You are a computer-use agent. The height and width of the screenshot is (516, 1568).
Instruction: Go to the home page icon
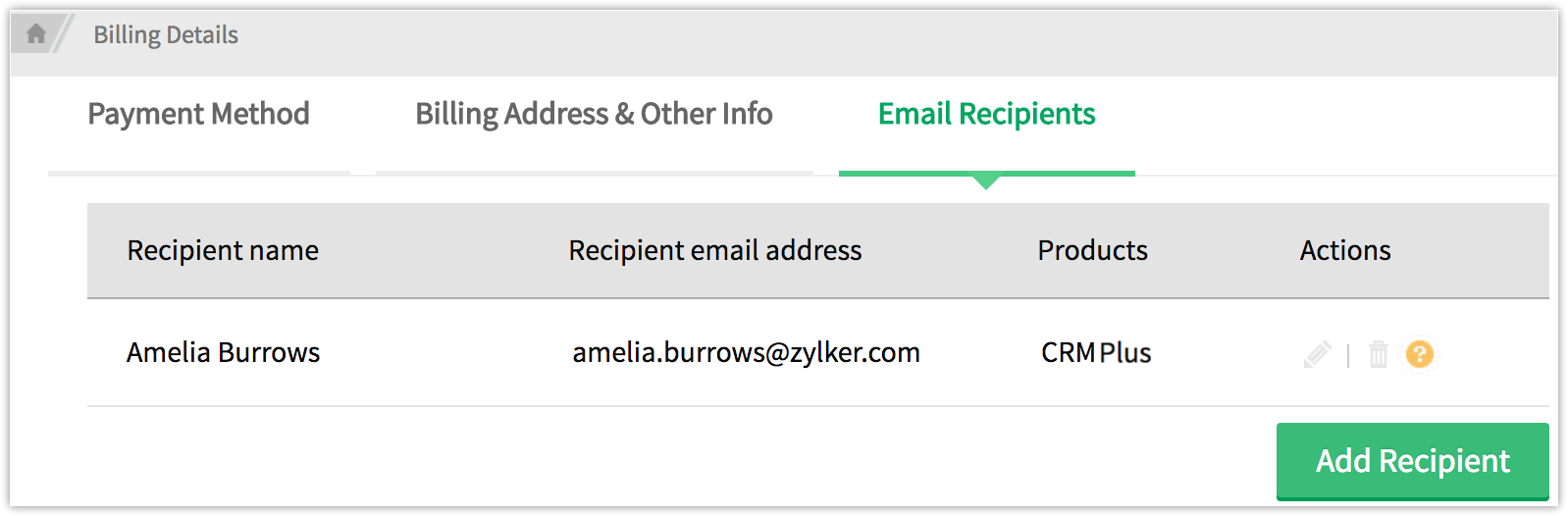pyautogui.click(x=36, y=34)
